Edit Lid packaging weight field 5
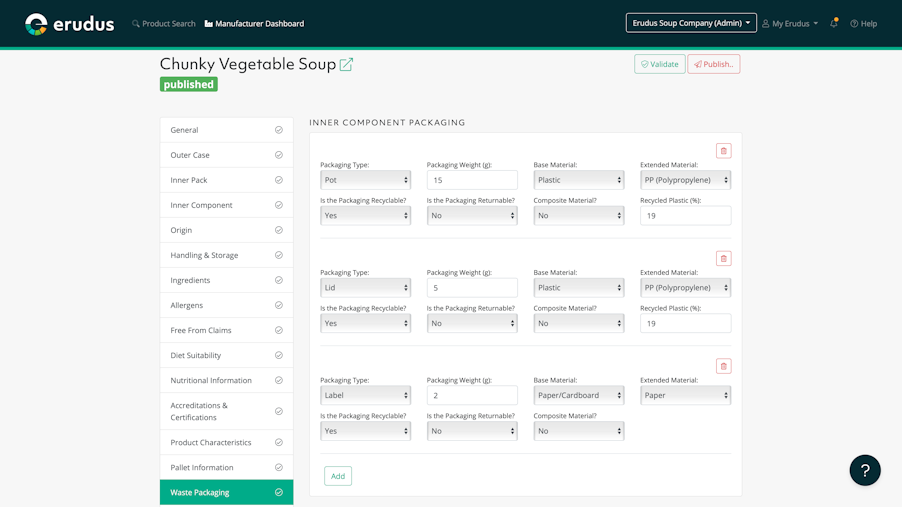Screen dimensions: 902x507 tap(472, 288)
